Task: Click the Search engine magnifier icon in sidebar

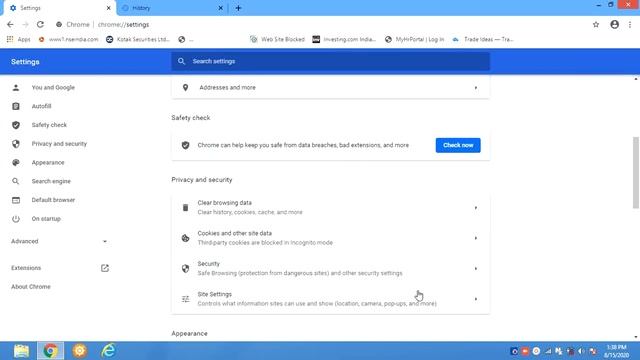Action: point(16,181)
